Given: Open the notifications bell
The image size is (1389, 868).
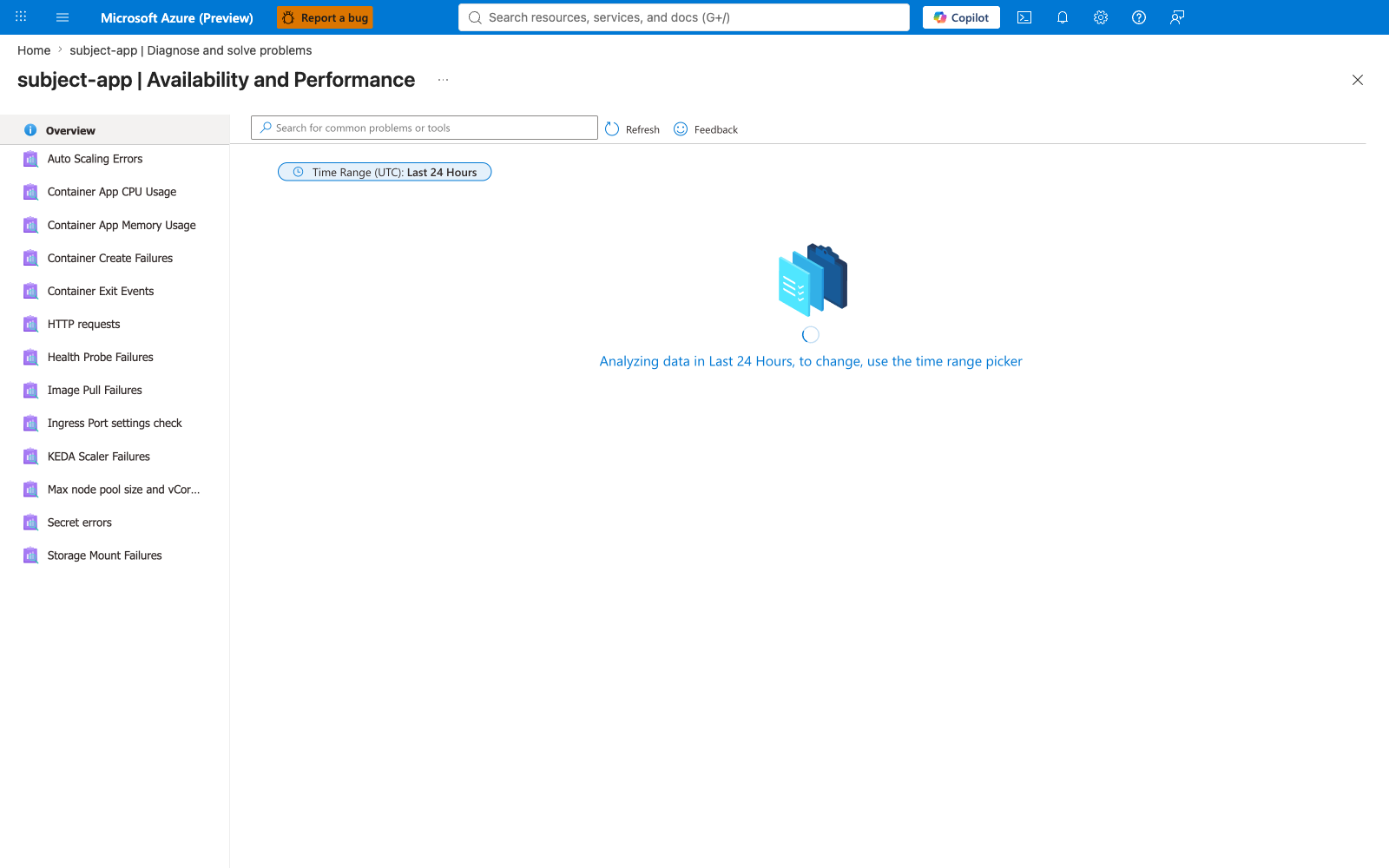Looking at the screenshot, I should coord(1063,17).
